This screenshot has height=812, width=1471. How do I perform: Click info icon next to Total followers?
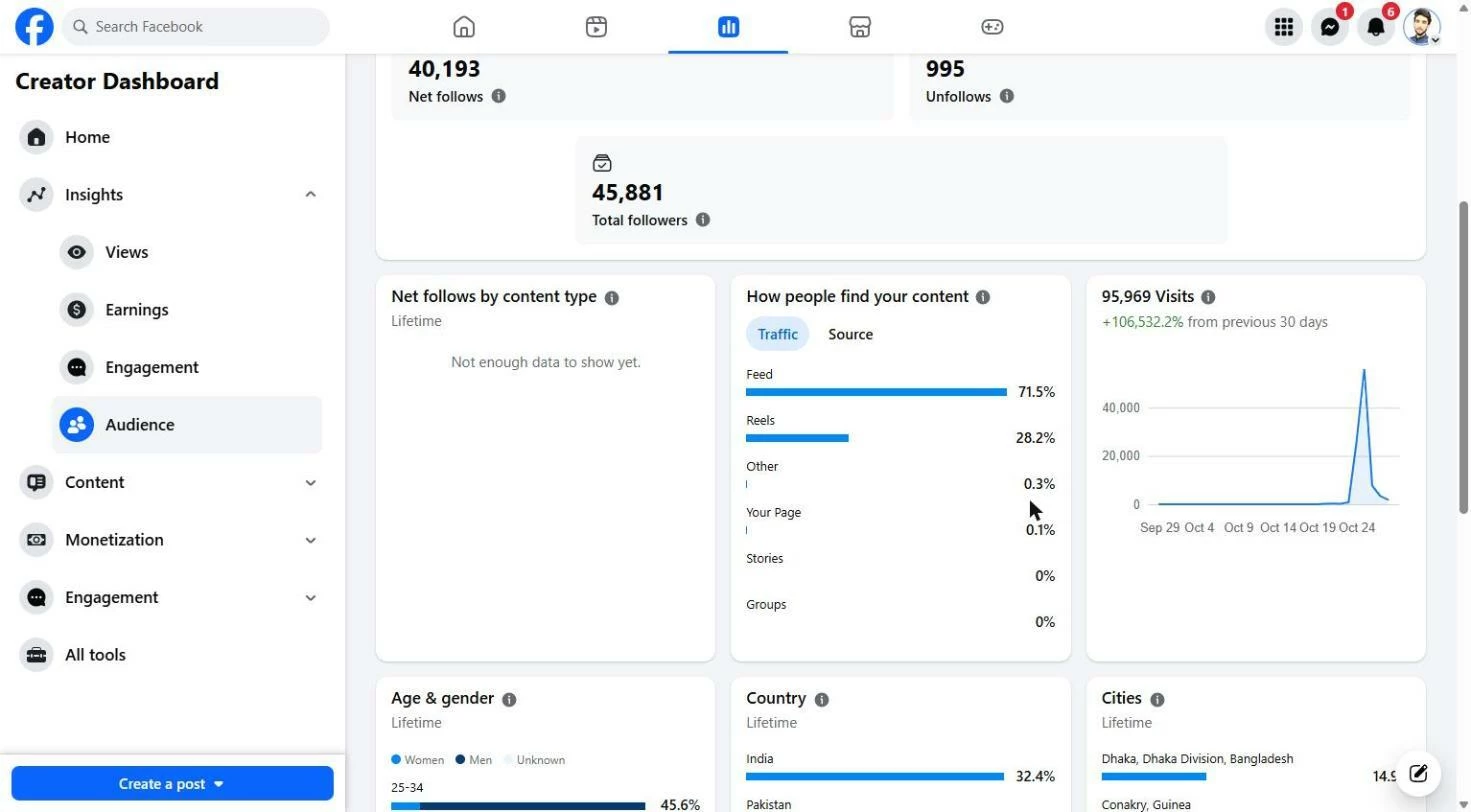coord(703,220)
